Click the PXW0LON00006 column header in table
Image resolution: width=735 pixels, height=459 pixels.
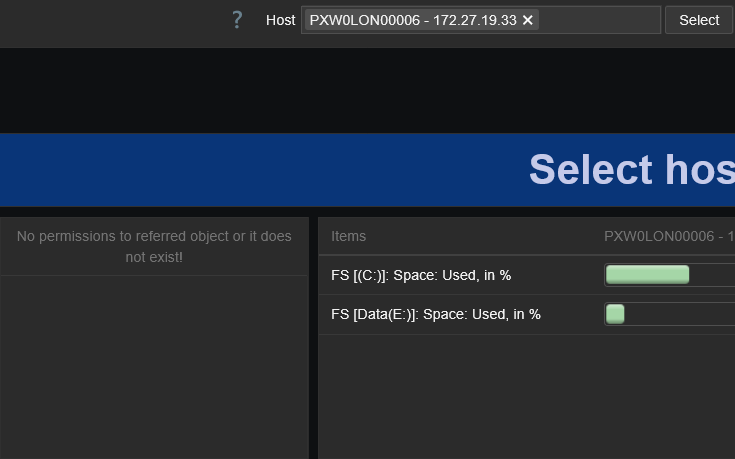[668, 236]
